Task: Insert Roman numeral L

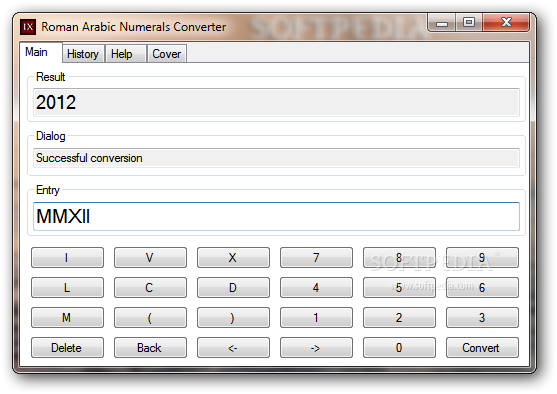Action: click(67, 287)
